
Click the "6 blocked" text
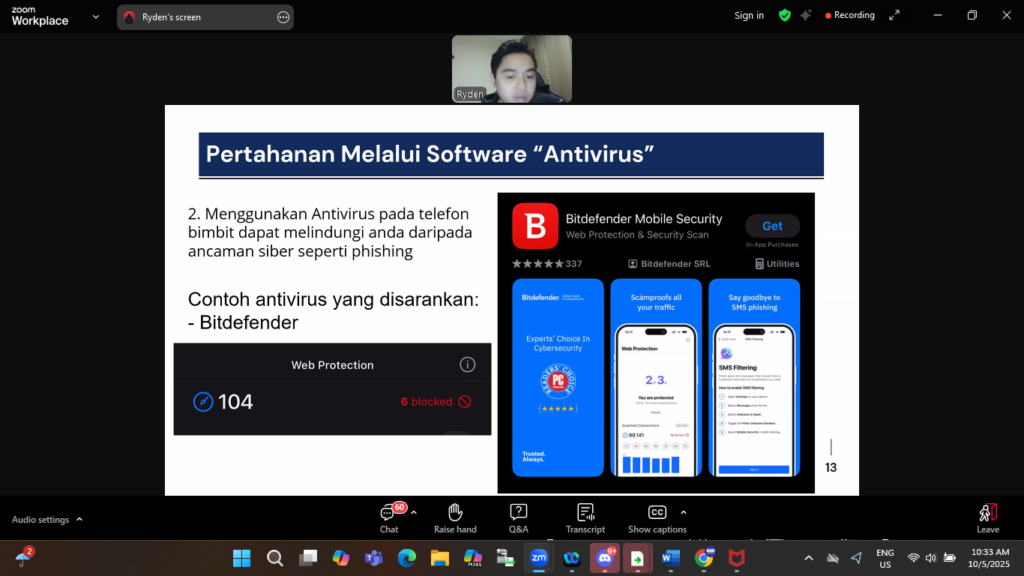point(426,402)
